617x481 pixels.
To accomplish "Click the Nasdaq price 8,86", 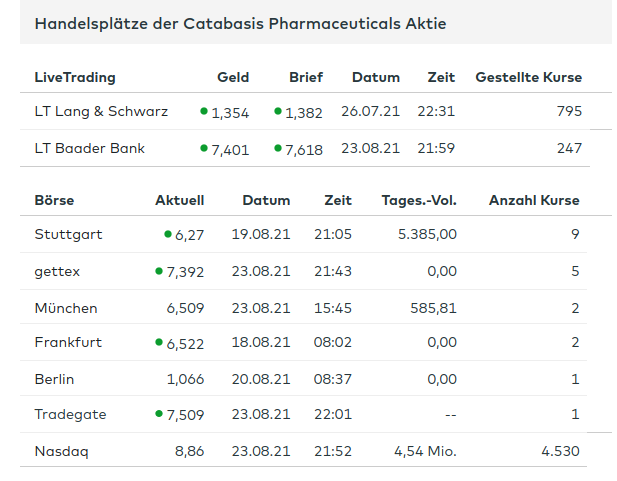I will point(189,451).
